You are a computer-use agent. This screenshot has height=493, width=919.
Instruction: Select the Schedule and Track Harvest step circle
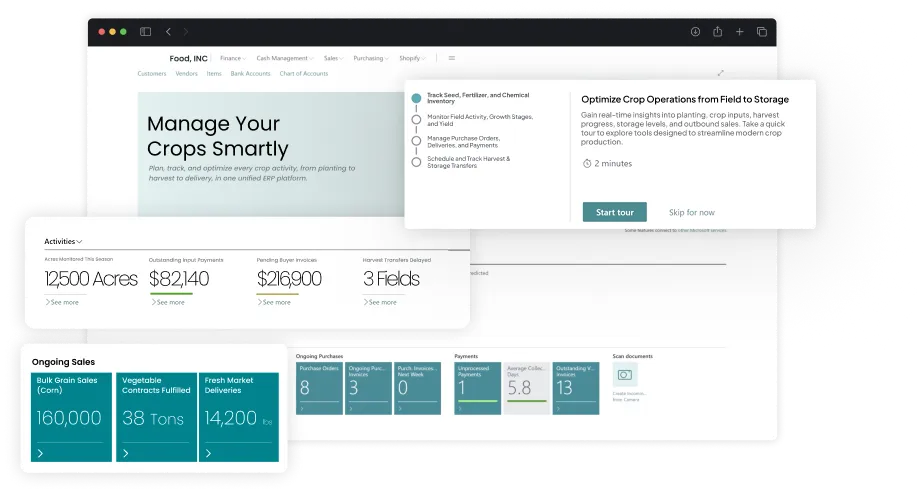(x=416, y=162)
